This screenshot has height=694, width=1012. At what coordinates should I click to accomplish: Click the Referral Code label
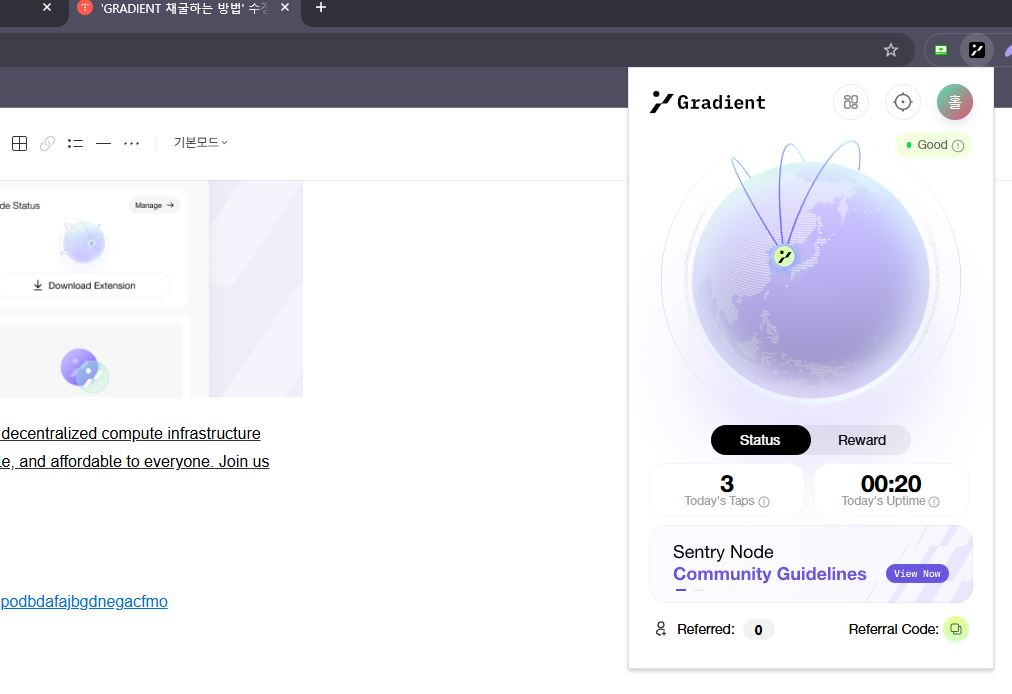click(893, 629)
